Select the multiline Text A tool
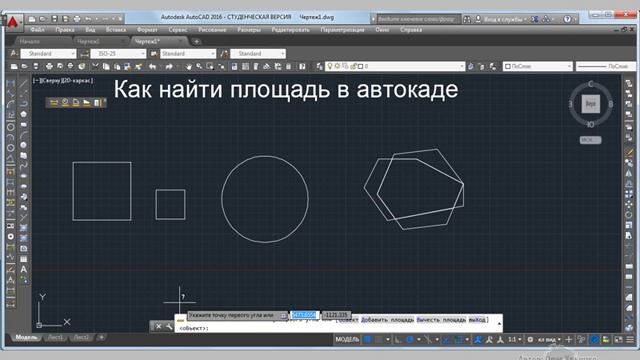The width and height of the screenshot is (640, 360). [x=23, y=269]
